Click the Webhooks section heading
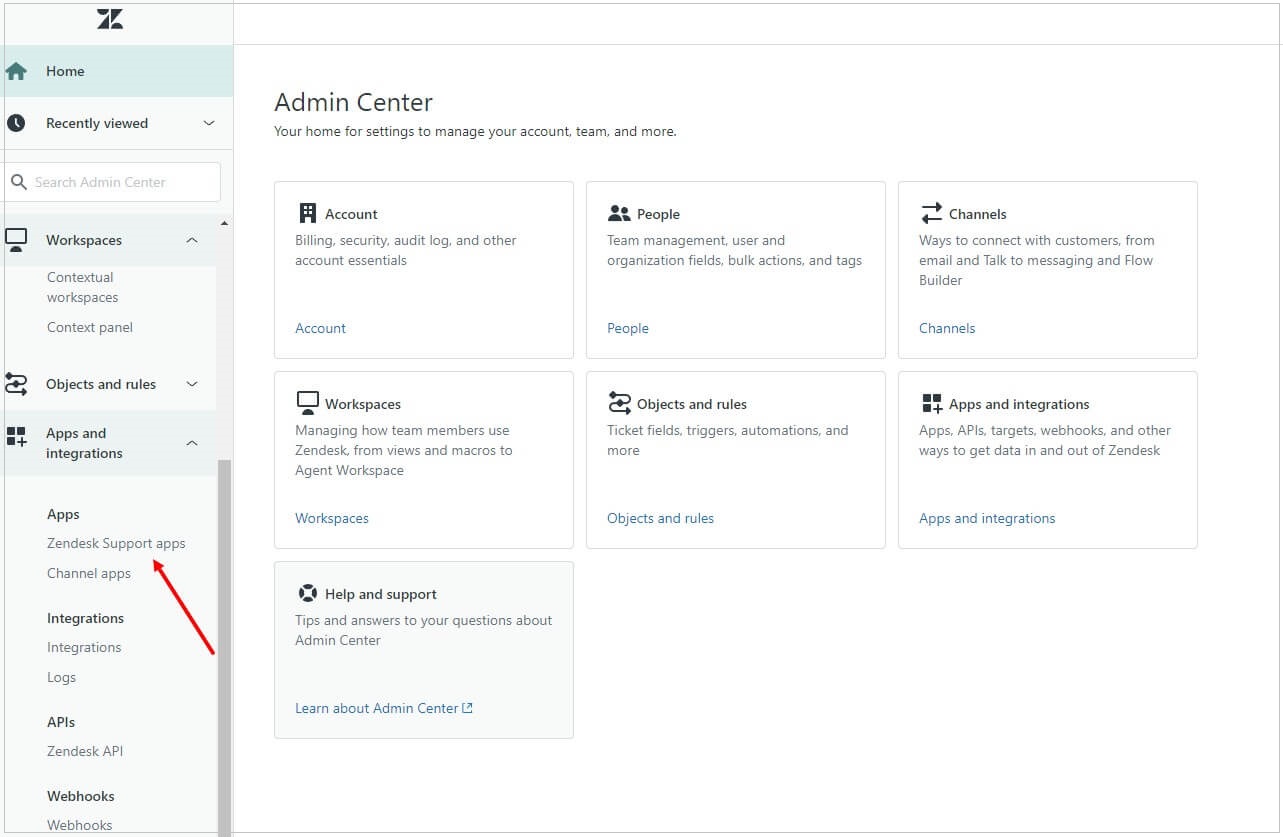The height and width of the screenshot is (837, 1283). tap(81, 796)
